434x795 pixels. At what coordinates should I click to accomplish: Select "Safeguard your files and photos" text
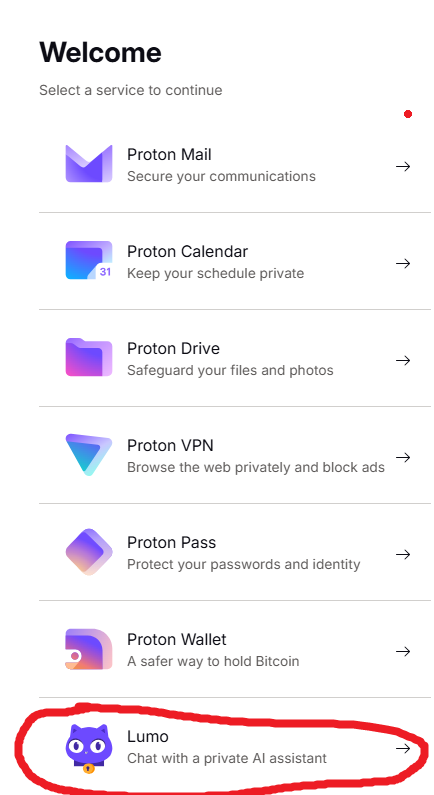230,371
